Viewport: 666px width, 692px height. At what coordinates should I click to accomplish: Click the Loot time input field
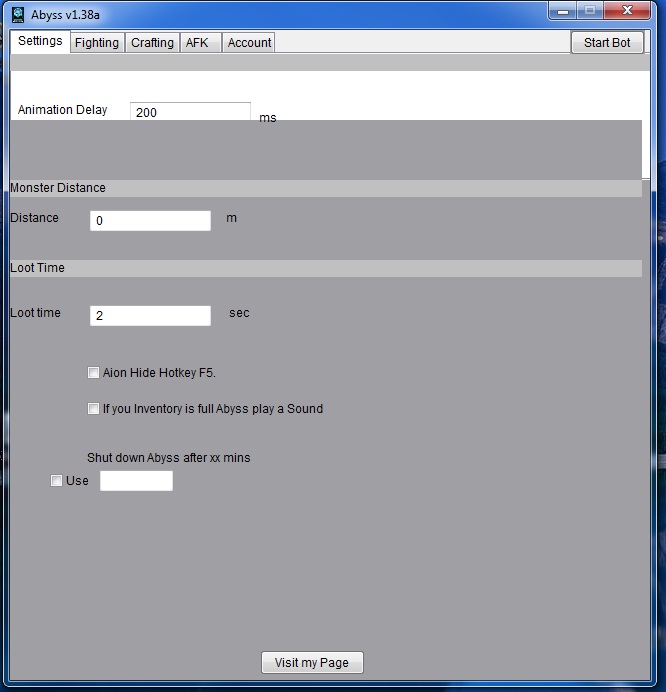[150, 316]
